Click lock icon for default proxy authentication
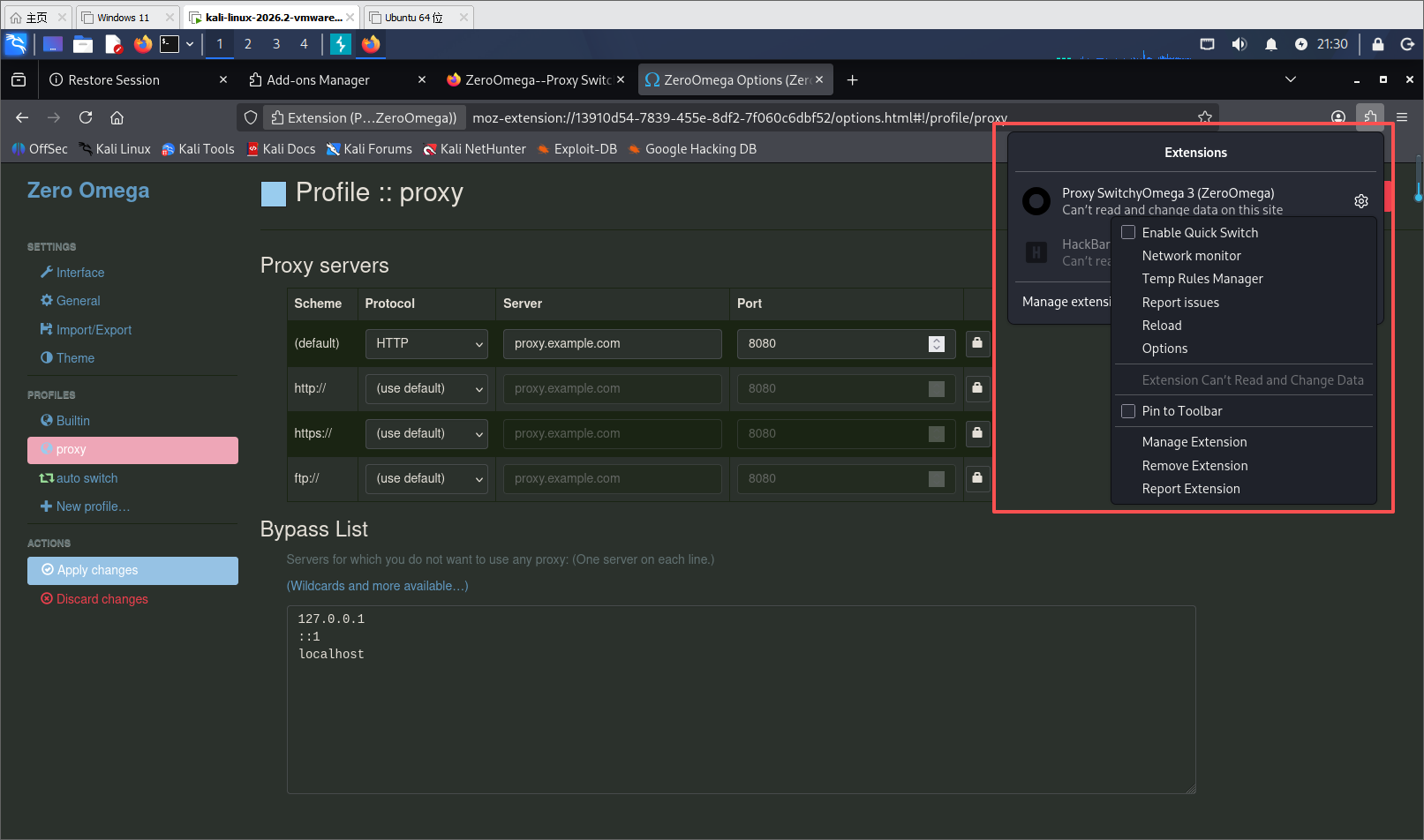This screenshot has width=1424, height=840. (976, 343)
